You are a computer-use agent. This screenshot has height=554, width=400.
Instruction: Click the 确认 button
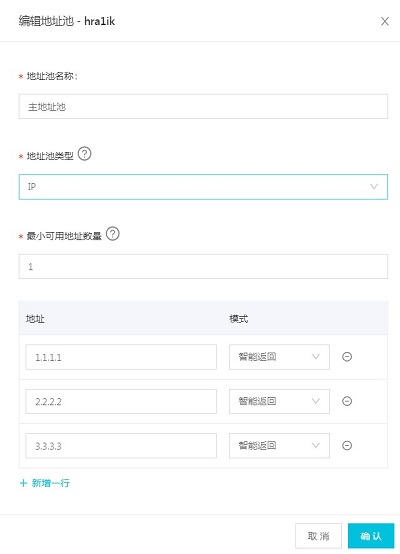pos(371,536)
